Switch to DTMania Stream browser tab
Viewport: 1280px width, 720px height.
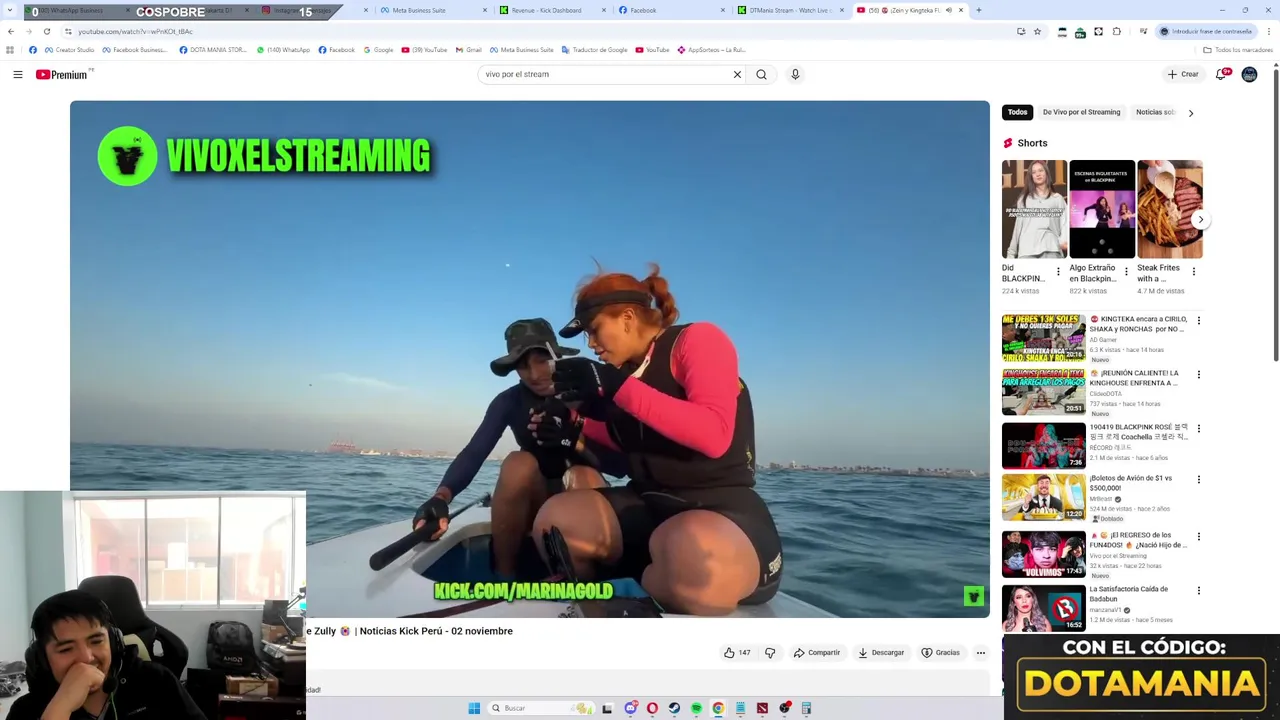[790, 10]
